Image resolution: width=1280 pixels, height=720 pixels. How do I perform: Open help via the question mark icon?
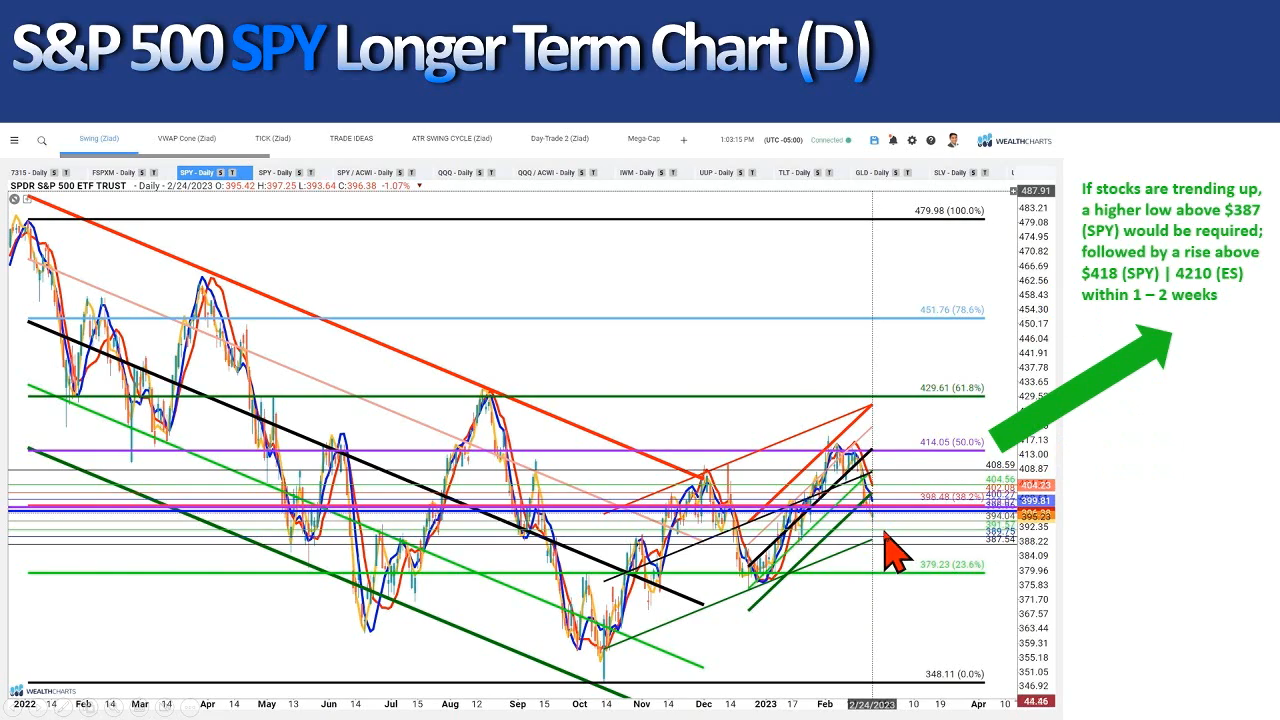(931, 140)
